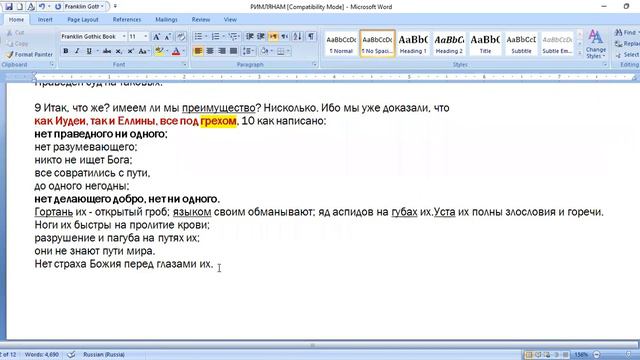640x360 pixels.
Task: Click the Change Styles icon
Action: (596, 44)
